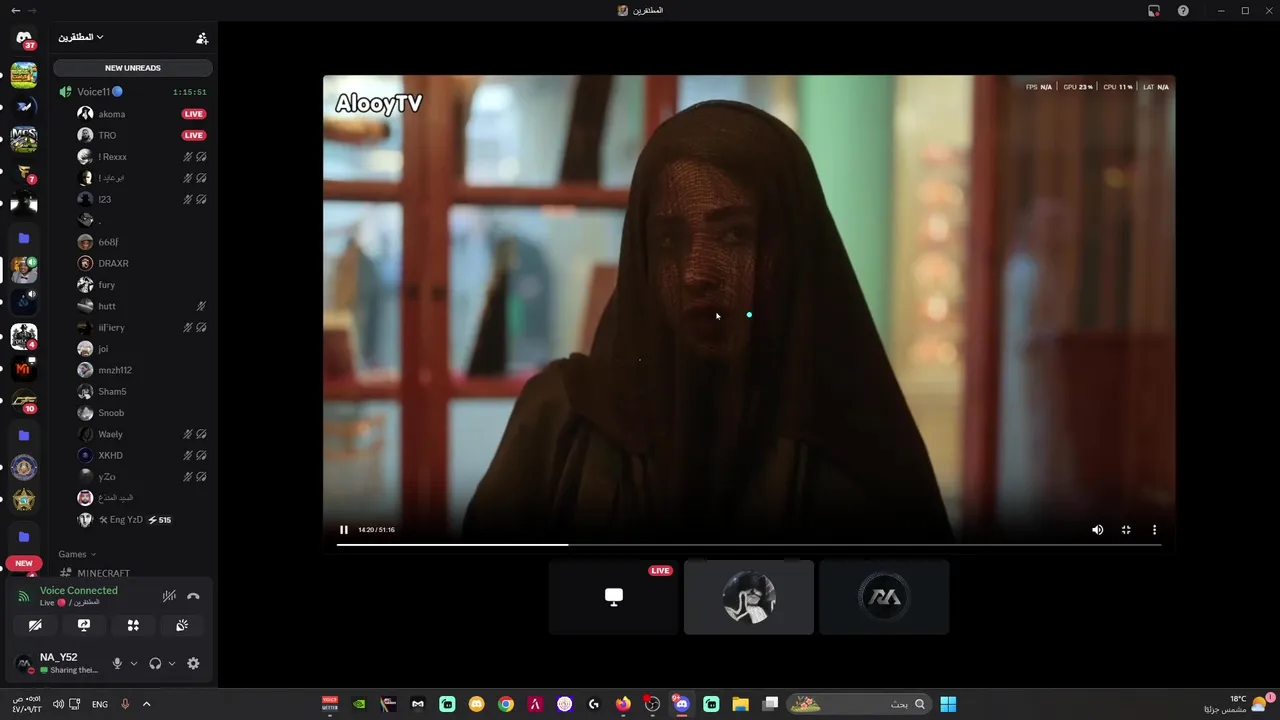Screen dimensions: 1280x720
Task: Mute microphone in user panel
Action: pos(117,663)
